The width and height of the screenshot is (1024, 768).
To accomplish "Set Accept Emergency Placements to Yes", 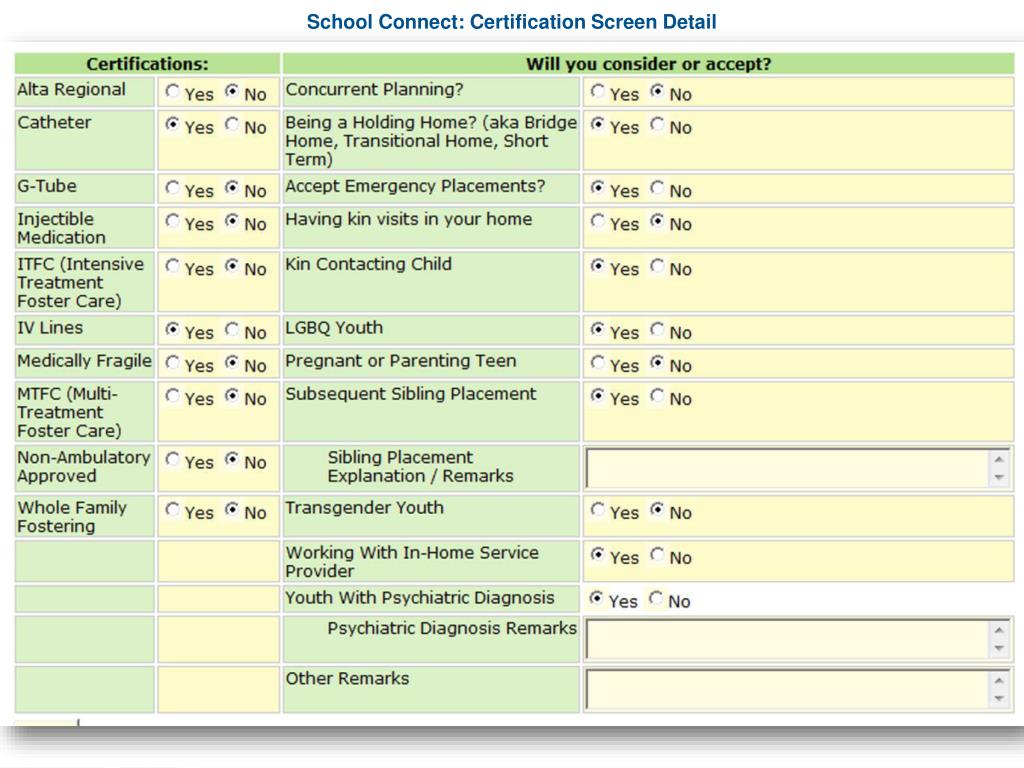I will click(598, 188).
